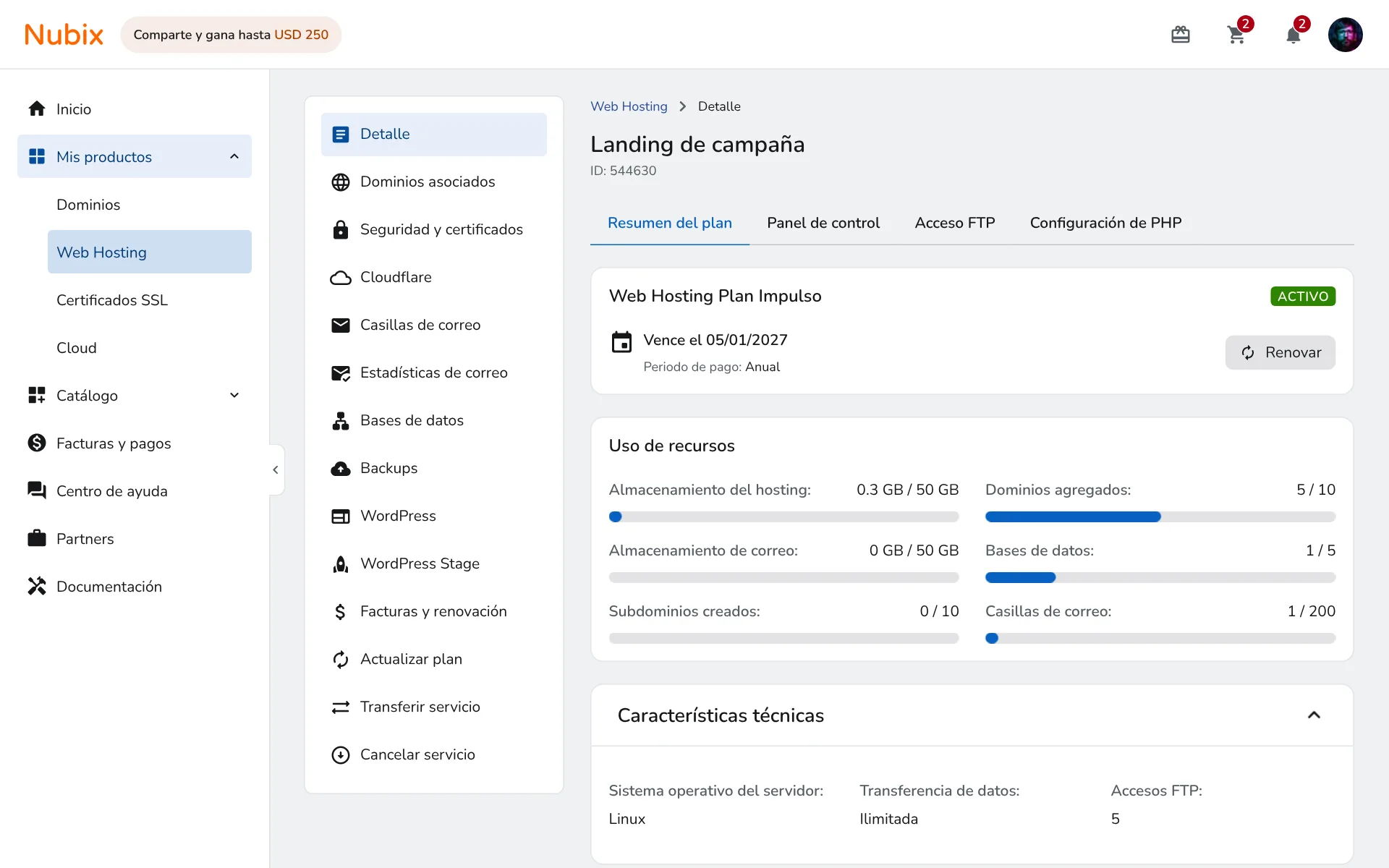Click Dominios agregados progress bar

1160,517
